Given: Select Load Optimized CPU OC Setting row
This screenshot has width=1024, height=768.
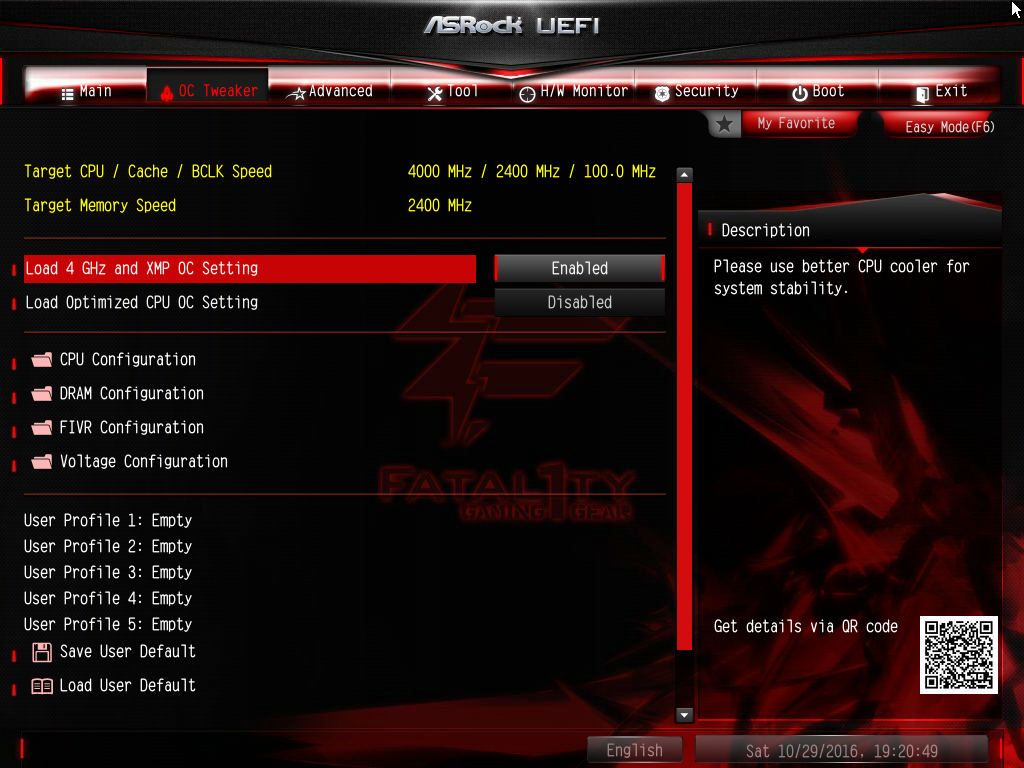Looking at the screenshot, I should click(x=249, y=302).
